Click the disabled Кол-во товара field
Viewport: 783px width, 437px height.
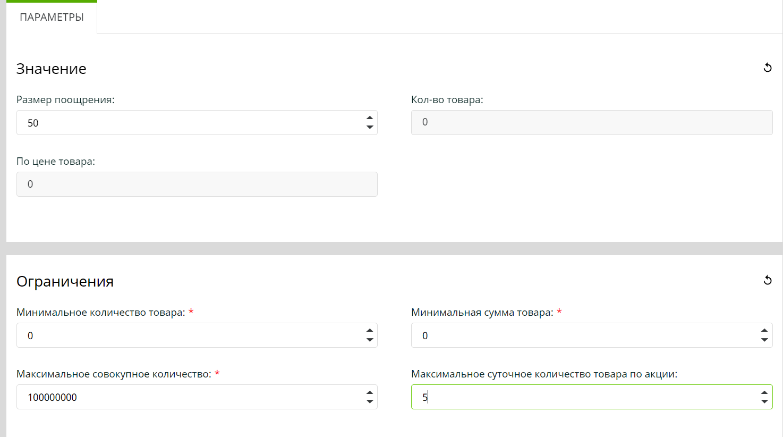click(x=591, y=122)
